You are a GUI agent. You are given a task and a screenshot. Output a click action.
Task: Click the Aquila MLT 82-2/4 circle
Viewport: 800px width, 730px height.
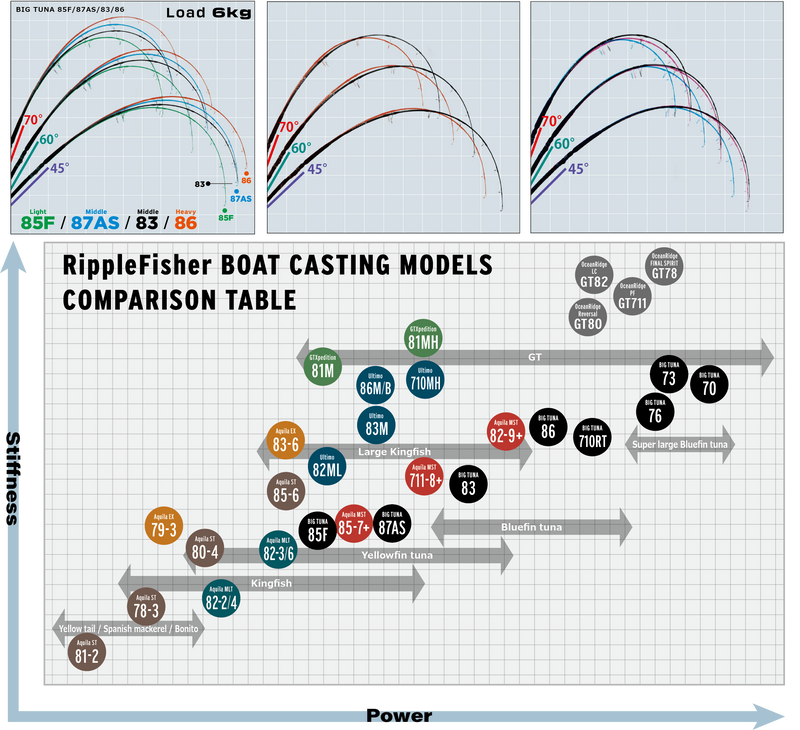pyautogui.click(x=221, y=598)
